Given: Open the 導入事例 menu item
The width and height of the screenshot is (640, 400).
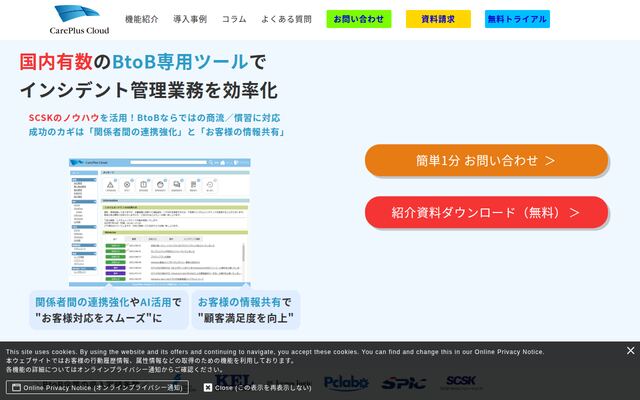Looking at the screenshot, I should pos(190,19).
